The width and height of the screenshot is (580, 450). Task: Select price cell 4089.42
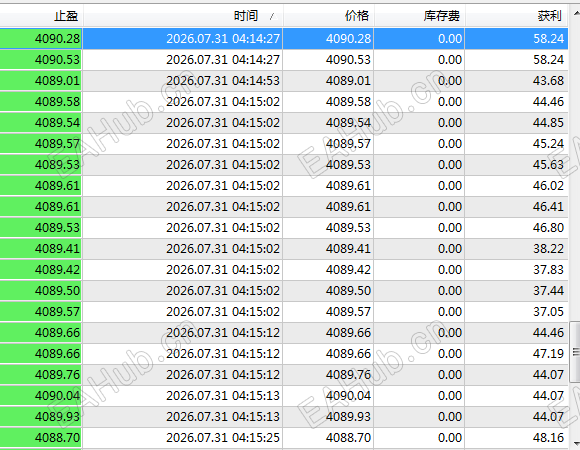pyautogui.click(x=328, y=270)
